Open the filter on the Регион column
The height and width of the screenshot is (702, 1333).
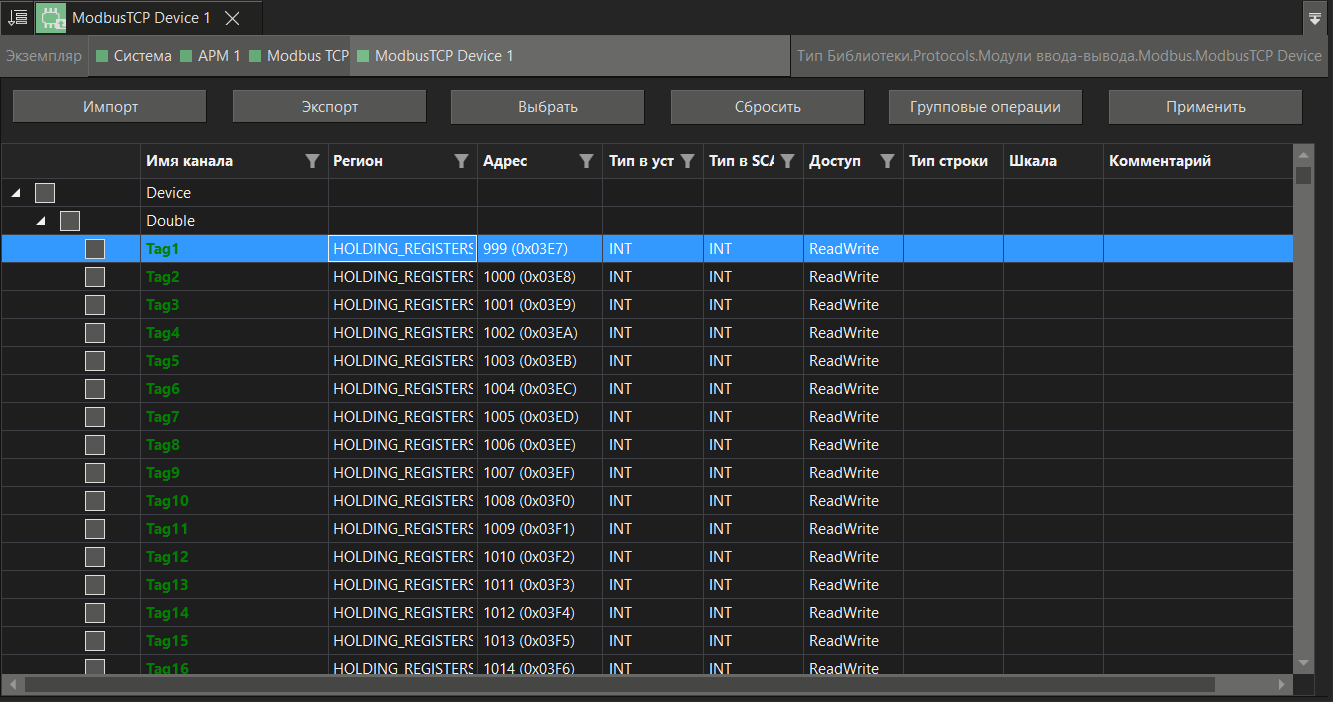(x=461, y=161)
